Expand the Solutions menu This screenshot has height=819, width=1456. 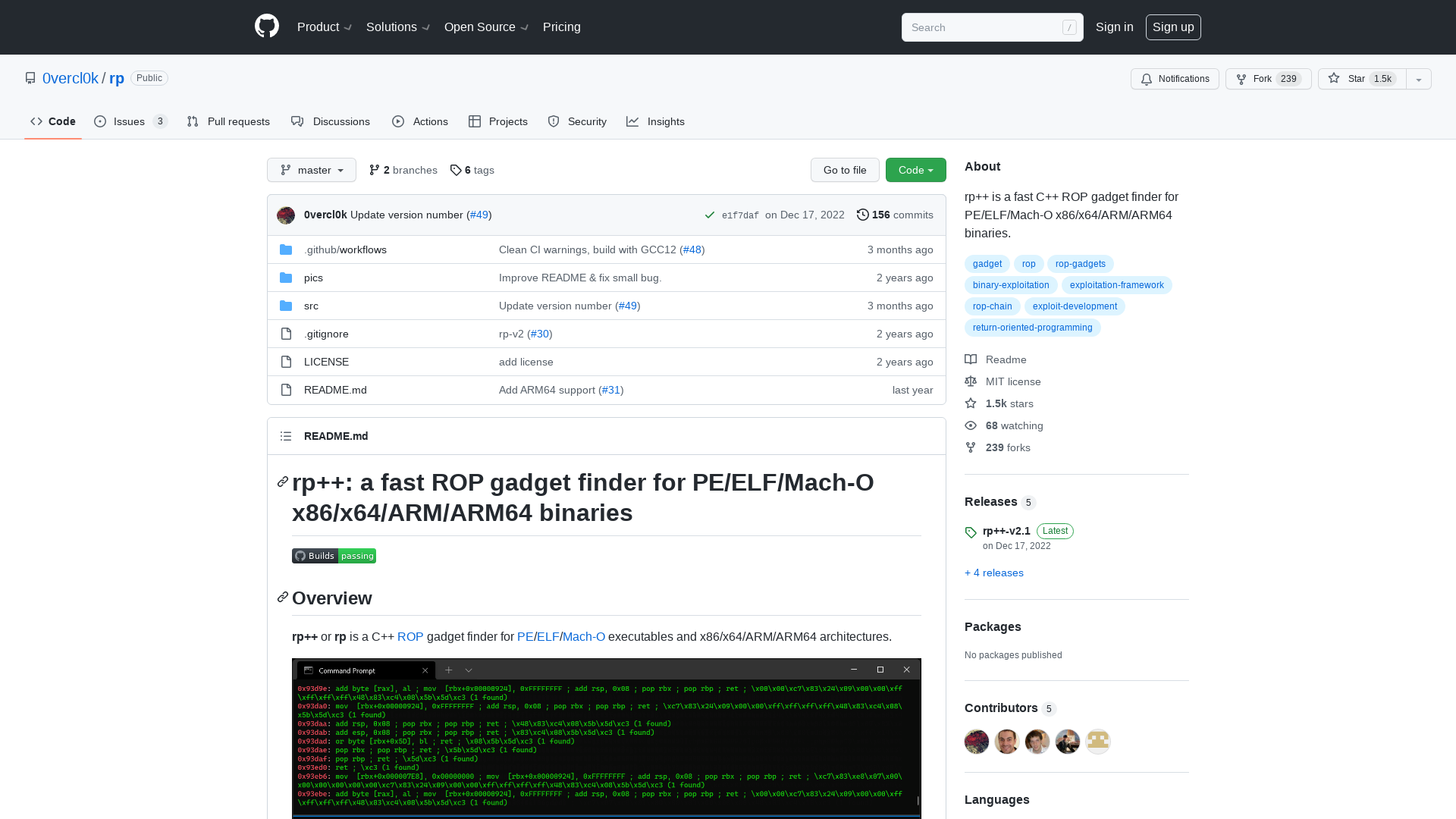tap(398, 27)
